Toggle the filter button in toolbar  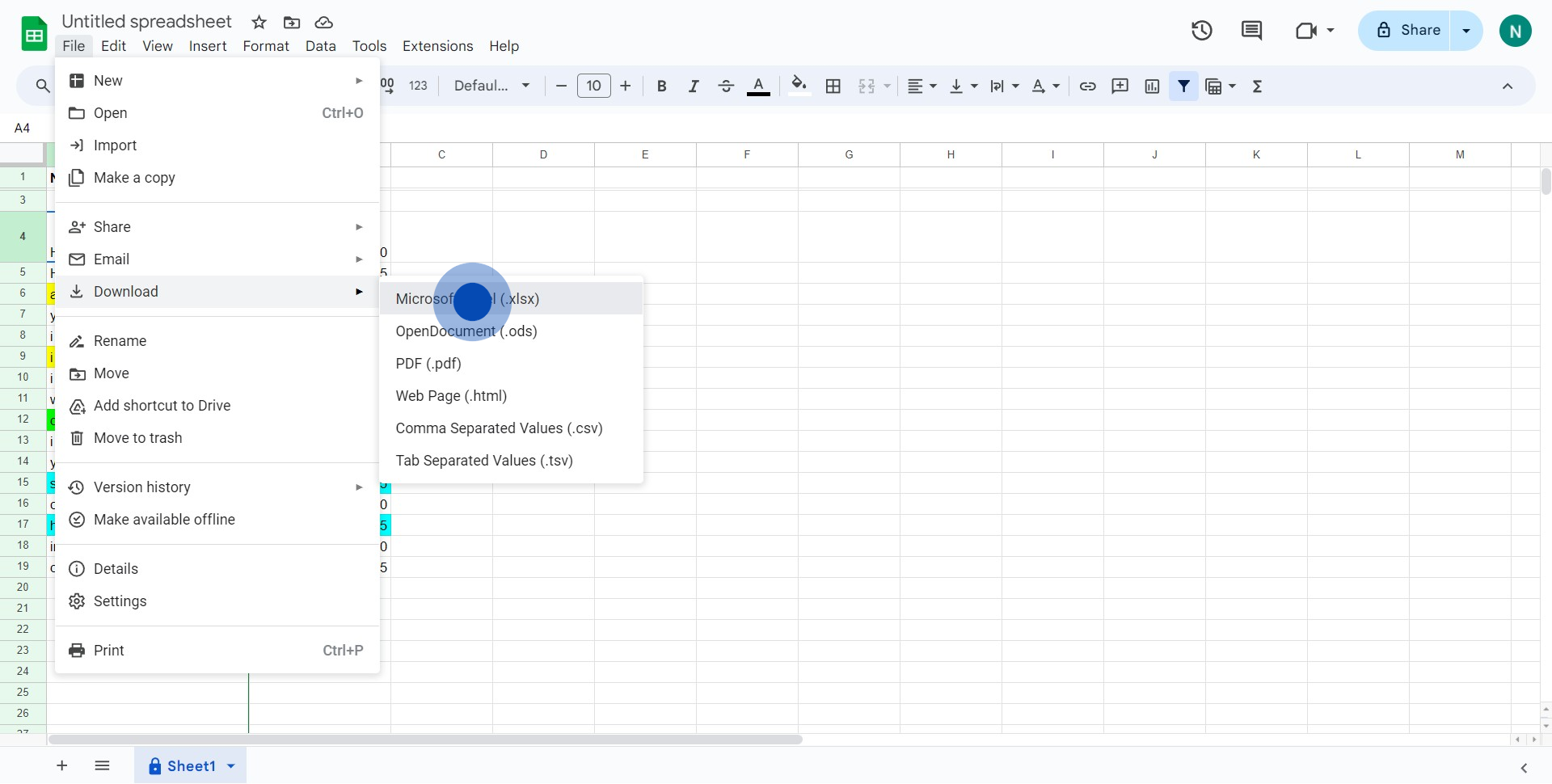(1183, 86)
